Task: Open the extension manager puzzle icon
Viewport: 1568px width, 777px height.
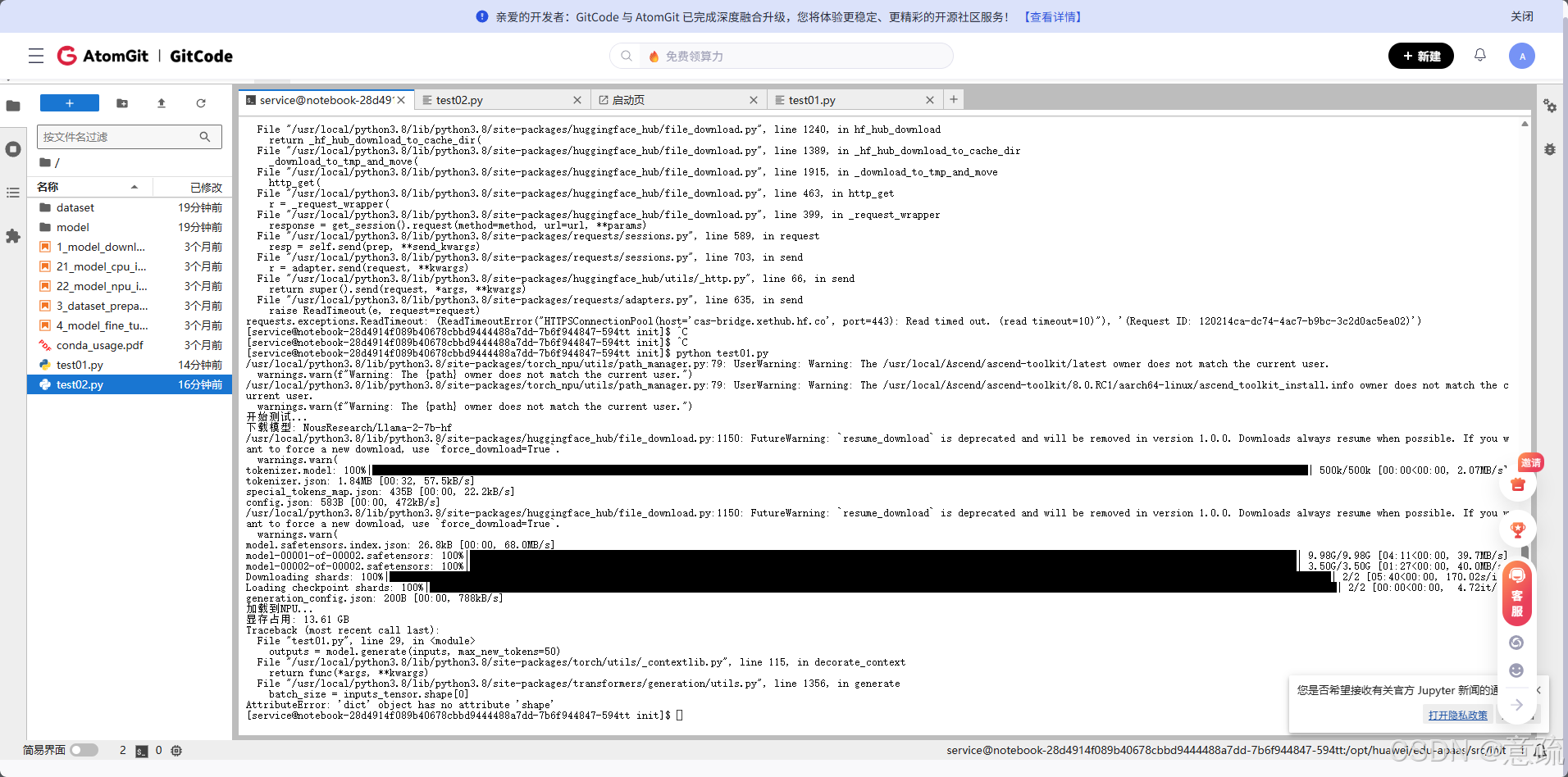Action: 13,236
